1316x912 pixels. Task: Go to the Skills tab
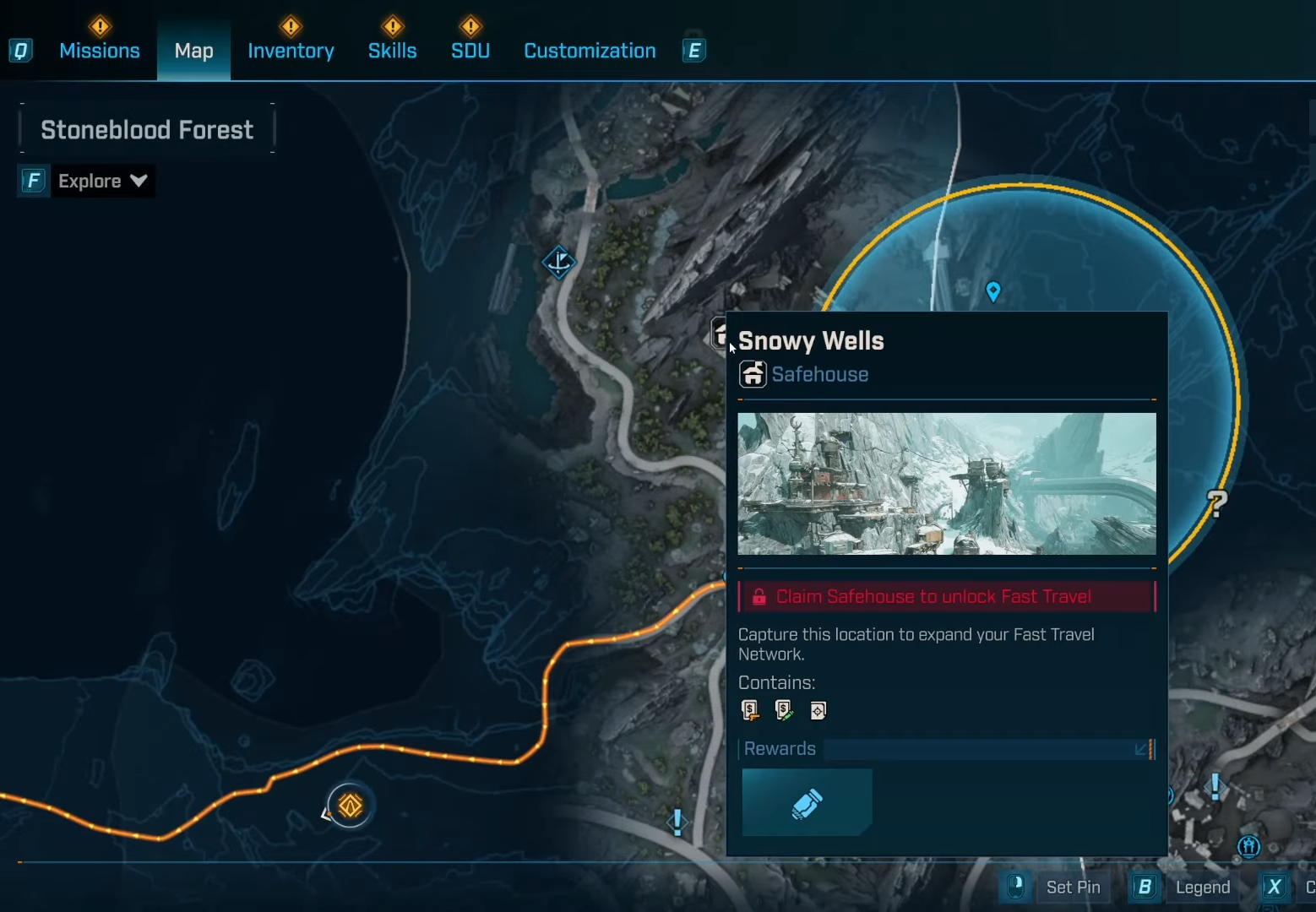point(392,51)
